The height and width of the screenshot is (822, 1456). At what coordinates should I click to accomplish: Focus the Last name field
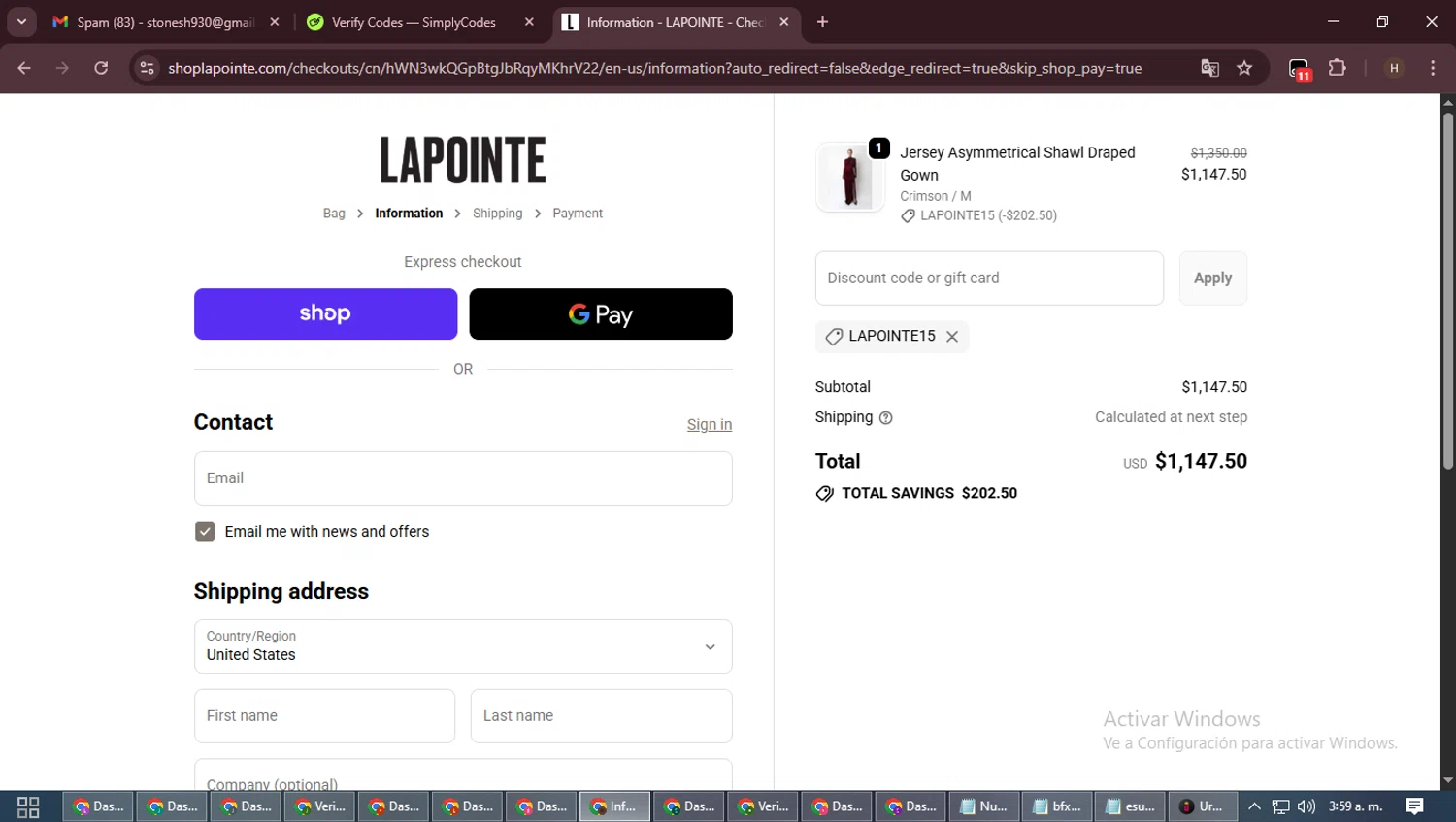coord(601,716)
